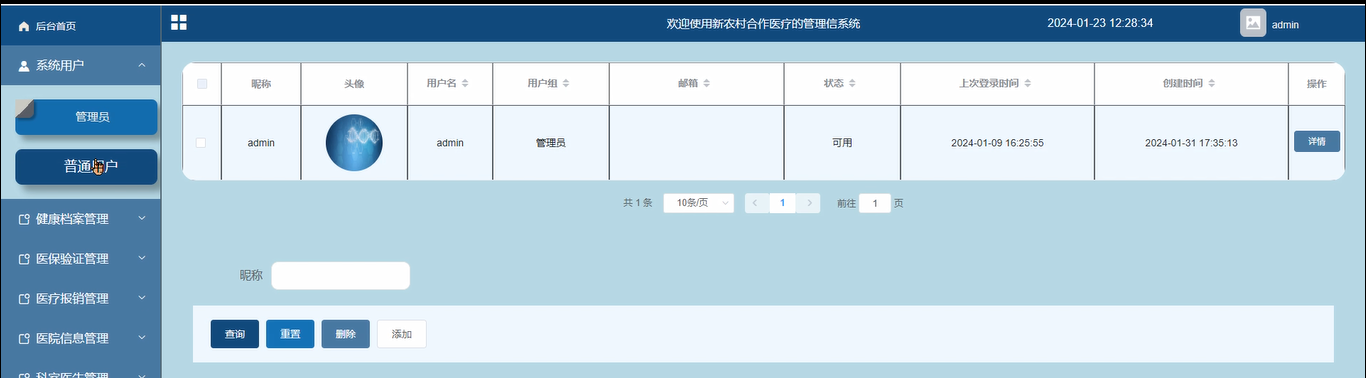This screenshot has height=378, width=1366.
Task: Open 详情 for the admin row
Action: click(1317, 142)
